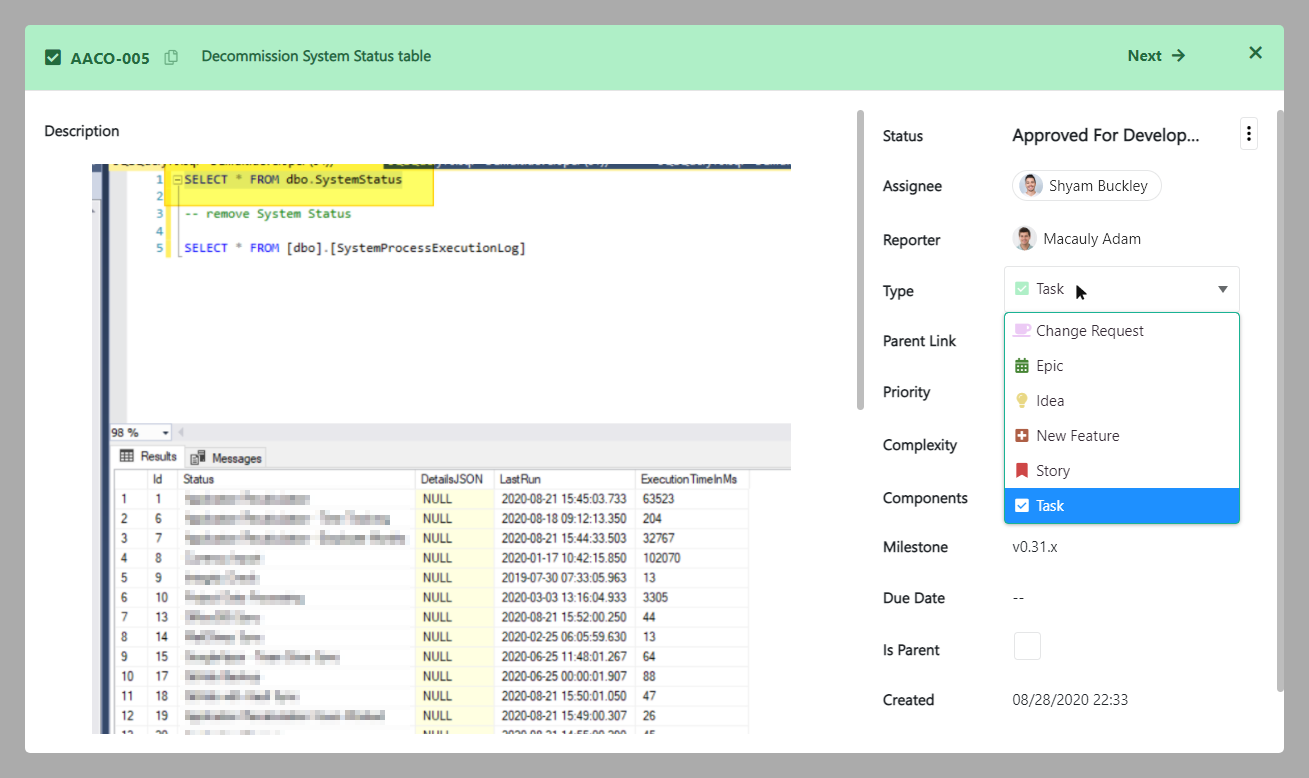This screenshot has width=1309, height=778.
Task: Click the Change Request cup icon
Action: [1022, 330]
